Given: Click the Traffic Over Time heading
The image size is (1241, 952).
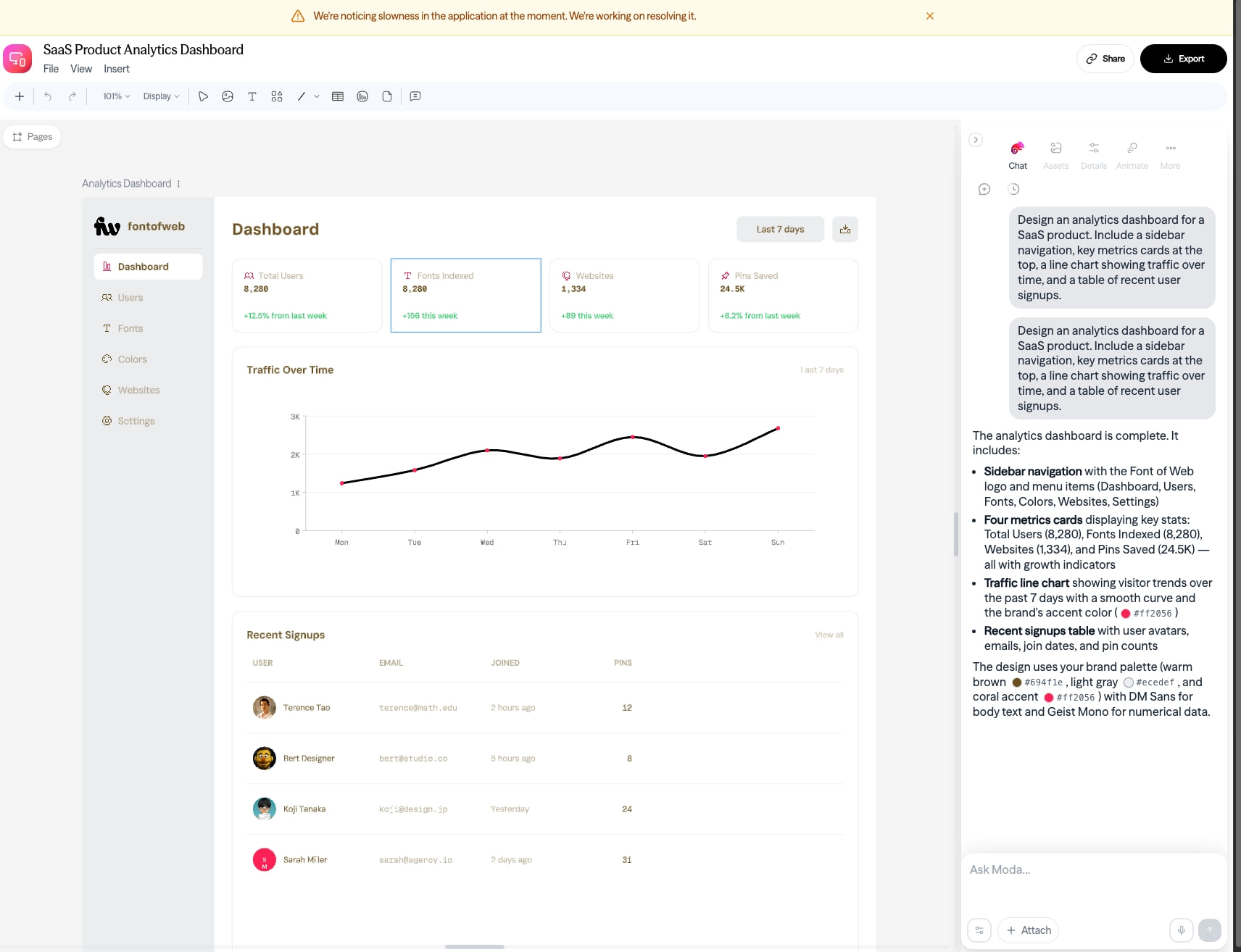Looking at the screenshot, I should click(x=290, y=370).
